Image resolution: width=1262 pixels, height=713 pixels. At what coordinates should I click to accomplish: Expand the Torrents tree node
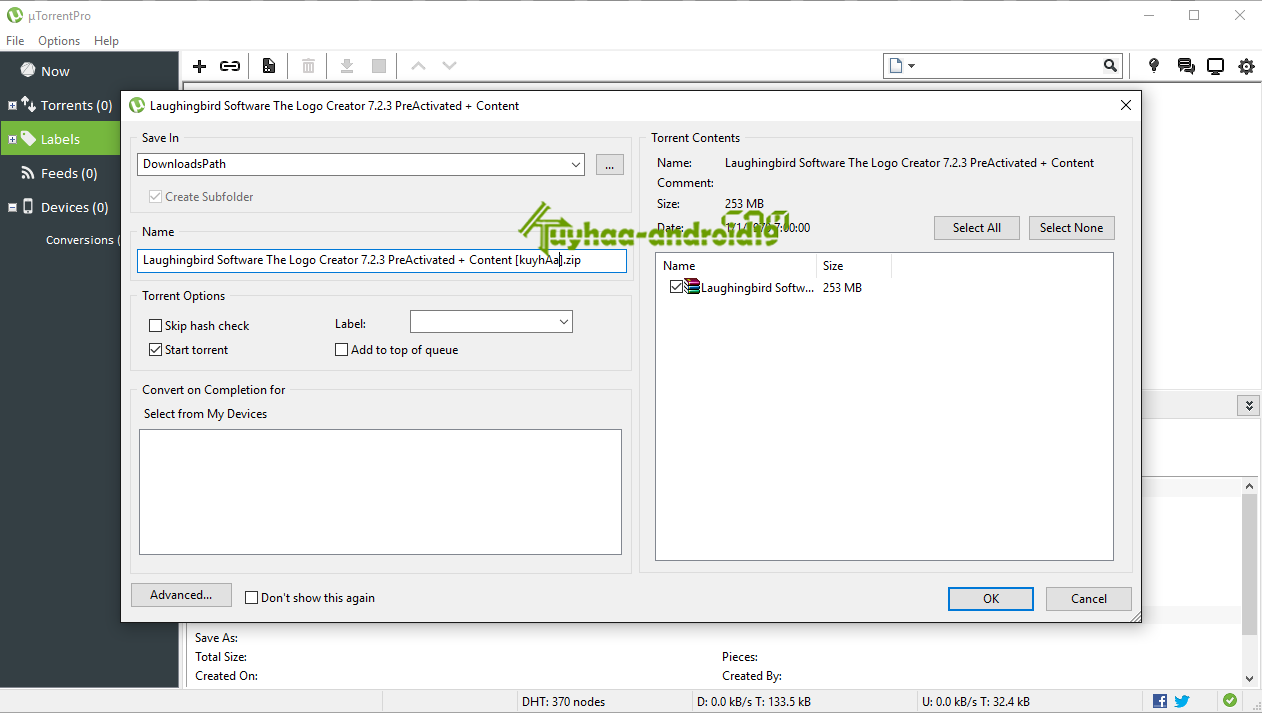click(12, 105)
